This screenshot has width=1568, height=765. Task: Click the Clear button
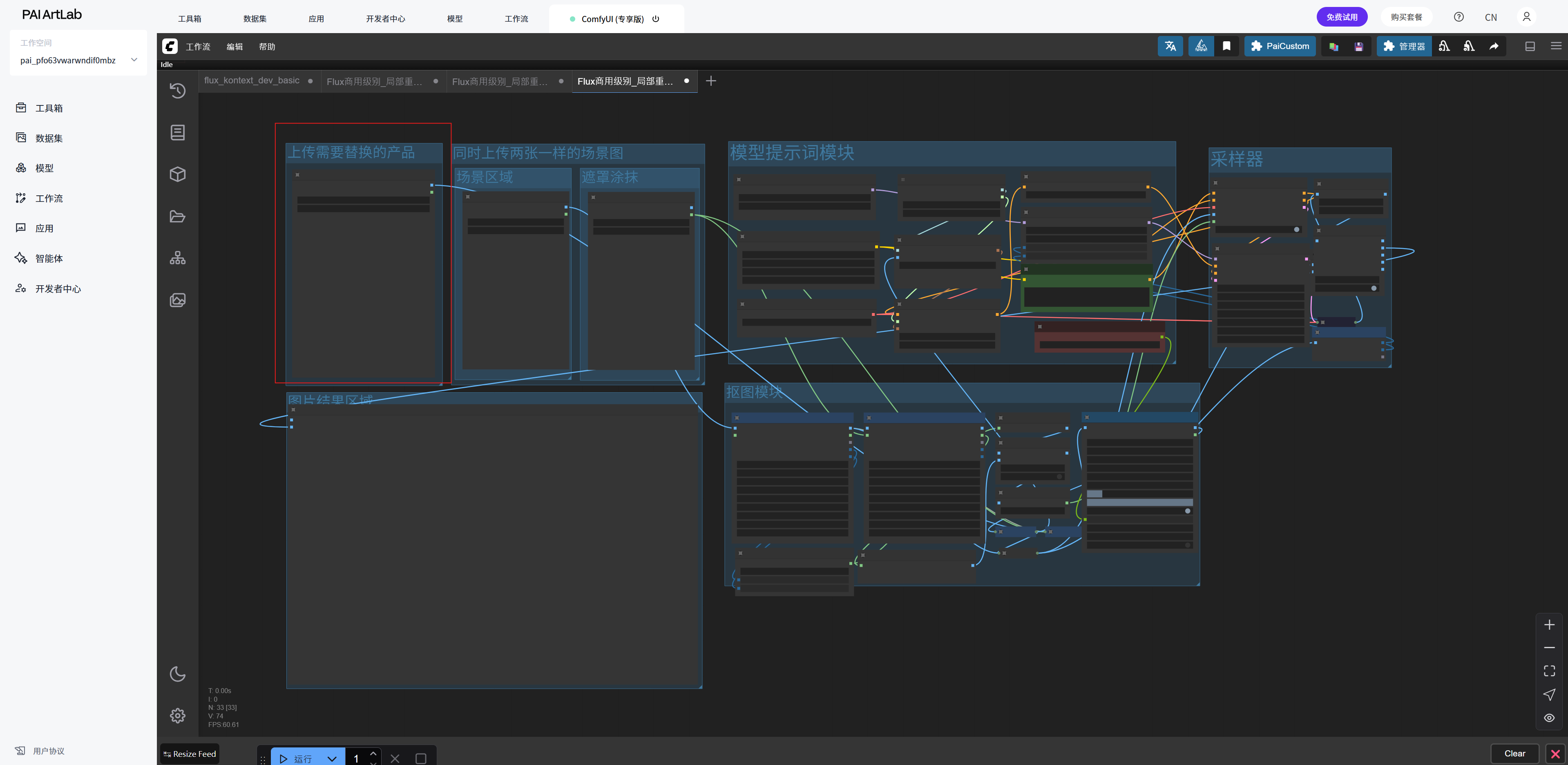tap(1514, 754)
